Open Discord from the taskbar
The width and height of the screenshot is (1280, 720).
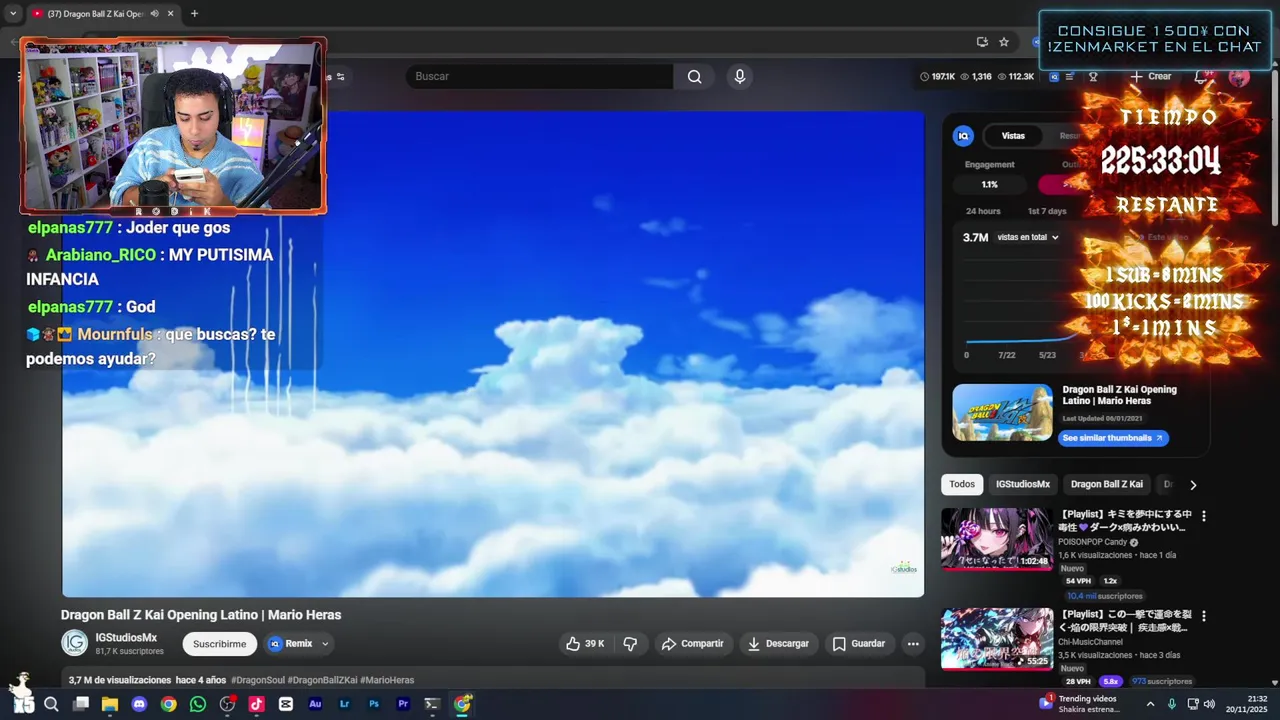coord(139,704)
